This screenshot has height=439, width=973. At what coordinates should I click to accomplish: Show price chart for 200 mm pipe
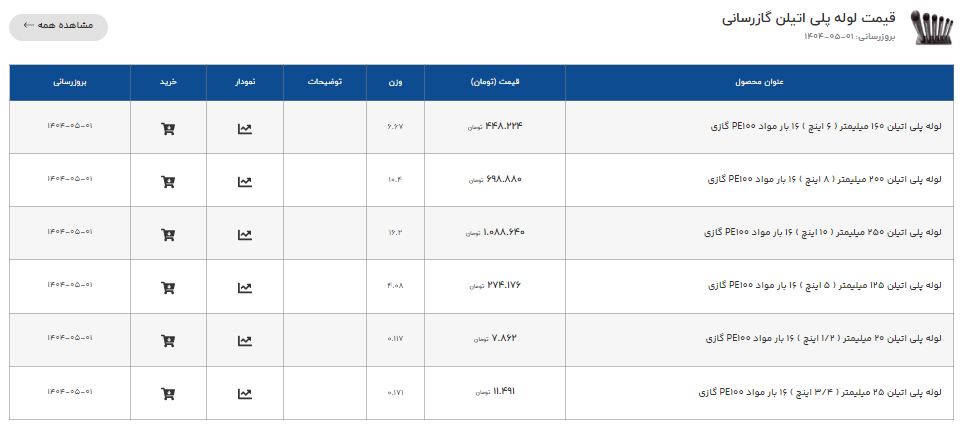[x=244, y=182]
